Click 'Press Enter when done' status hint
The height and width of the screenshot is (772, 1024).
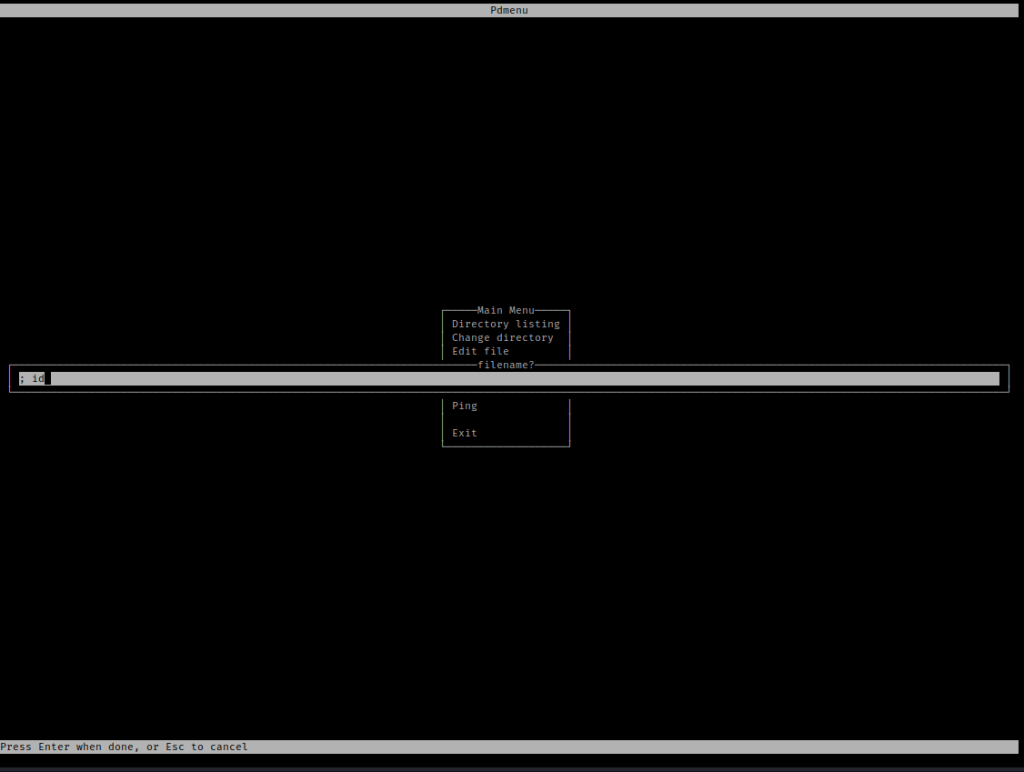click(68, 747)
